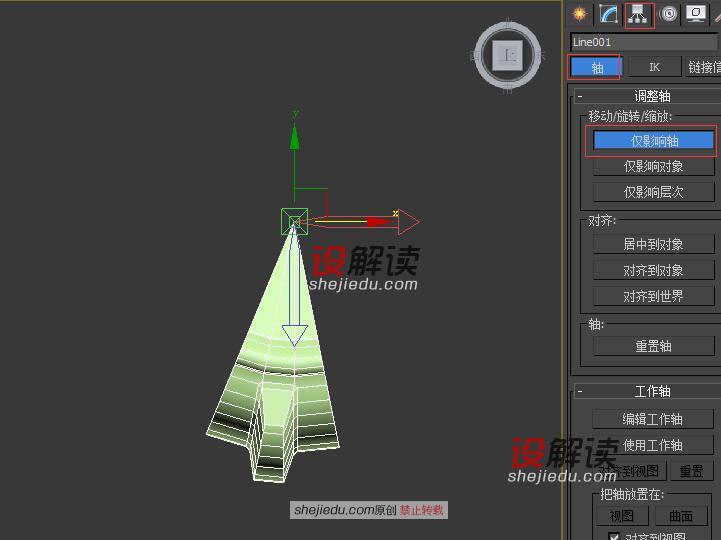Click the Line001 object name field

pos(644,42)
